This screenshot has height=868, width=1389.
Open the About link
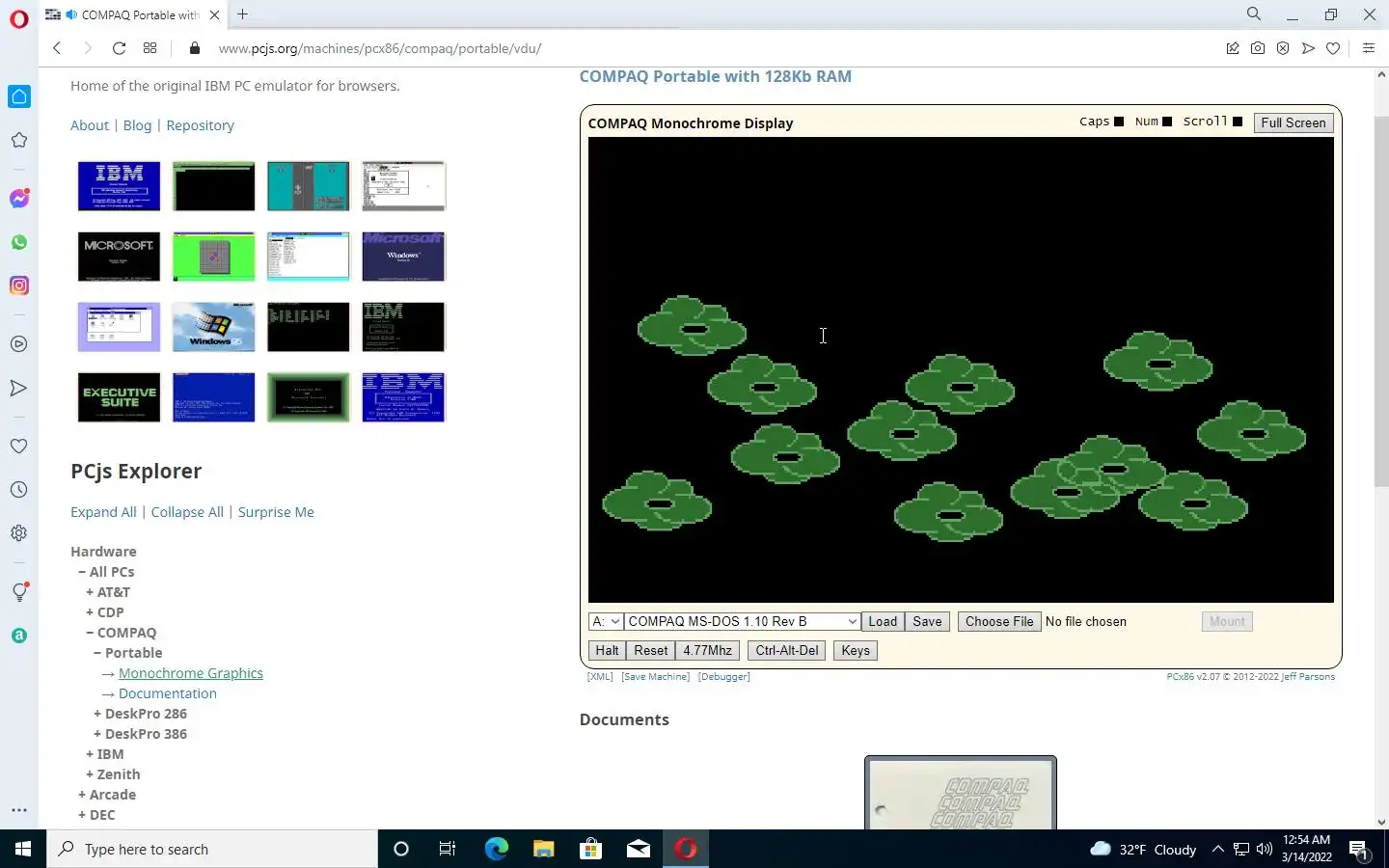pyautogui.click(x=90, y=125)
